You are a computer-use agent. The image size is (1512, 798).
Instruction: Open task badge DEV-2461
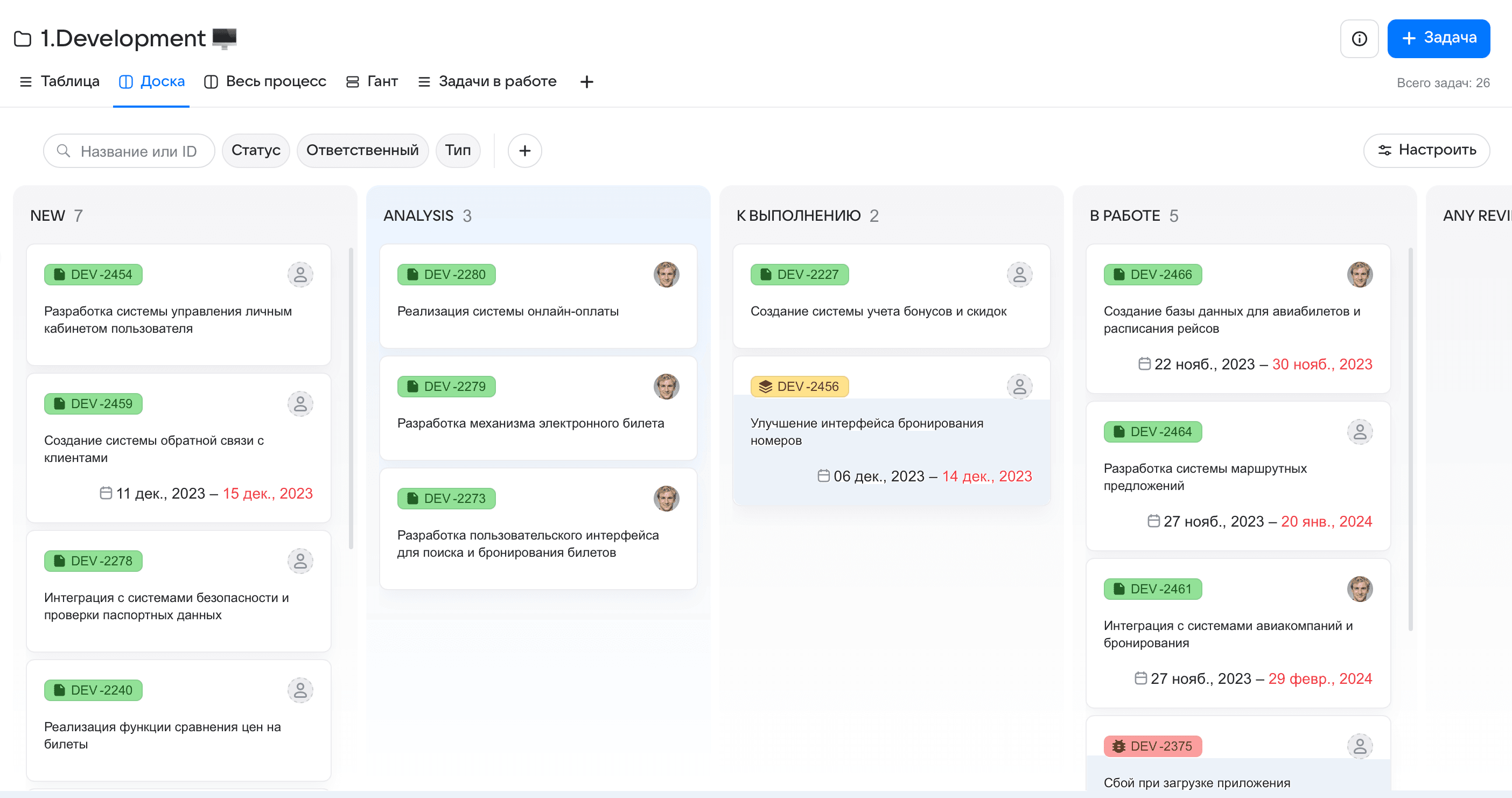(x=1153, y=589)
